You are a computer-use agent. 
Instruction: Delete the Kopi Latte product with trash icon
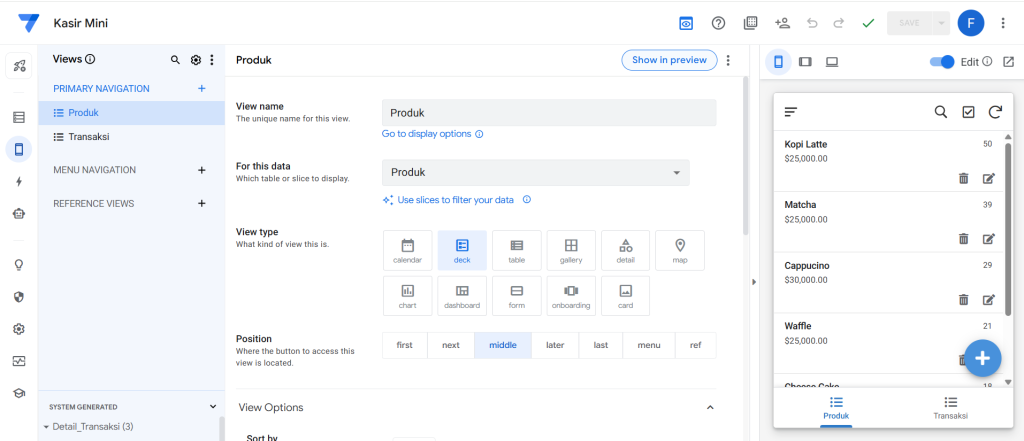[963, 178]
